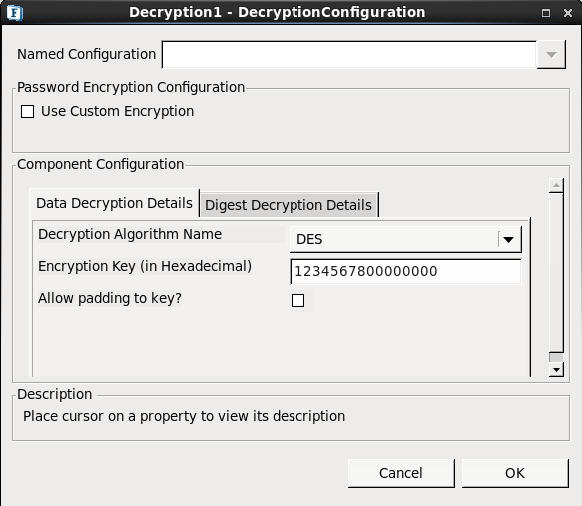Maximize the DecryptionConfiguration window
The height and width of the screenshot is (506, 582).
click(x=546, y=13)
